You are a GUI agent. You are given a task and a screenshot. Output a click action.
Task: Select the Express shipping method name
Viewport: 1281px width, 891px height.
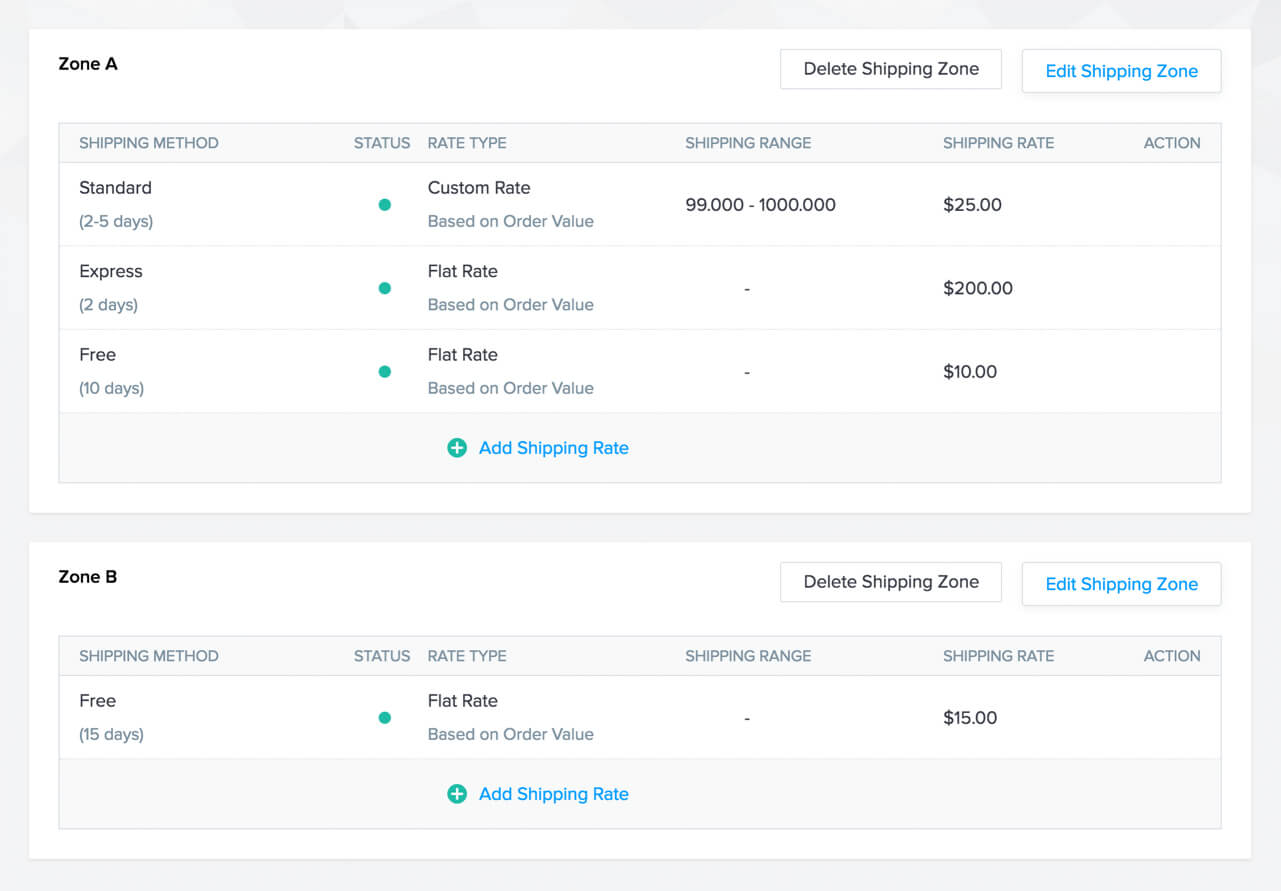(111, 271)
